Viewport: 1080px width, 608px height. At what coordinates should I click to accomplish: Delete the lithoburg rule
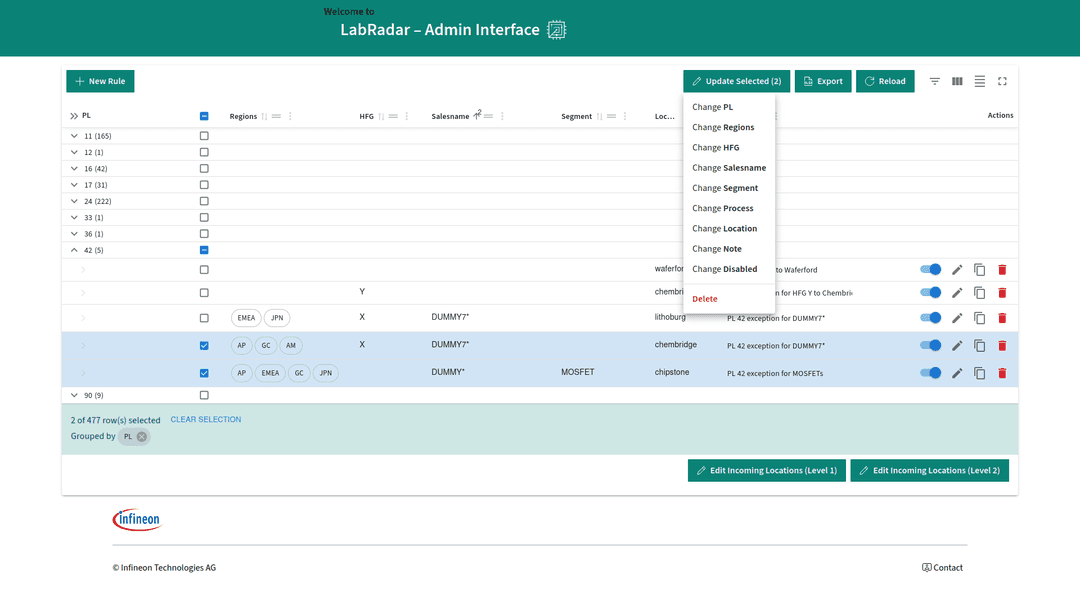1002,318
